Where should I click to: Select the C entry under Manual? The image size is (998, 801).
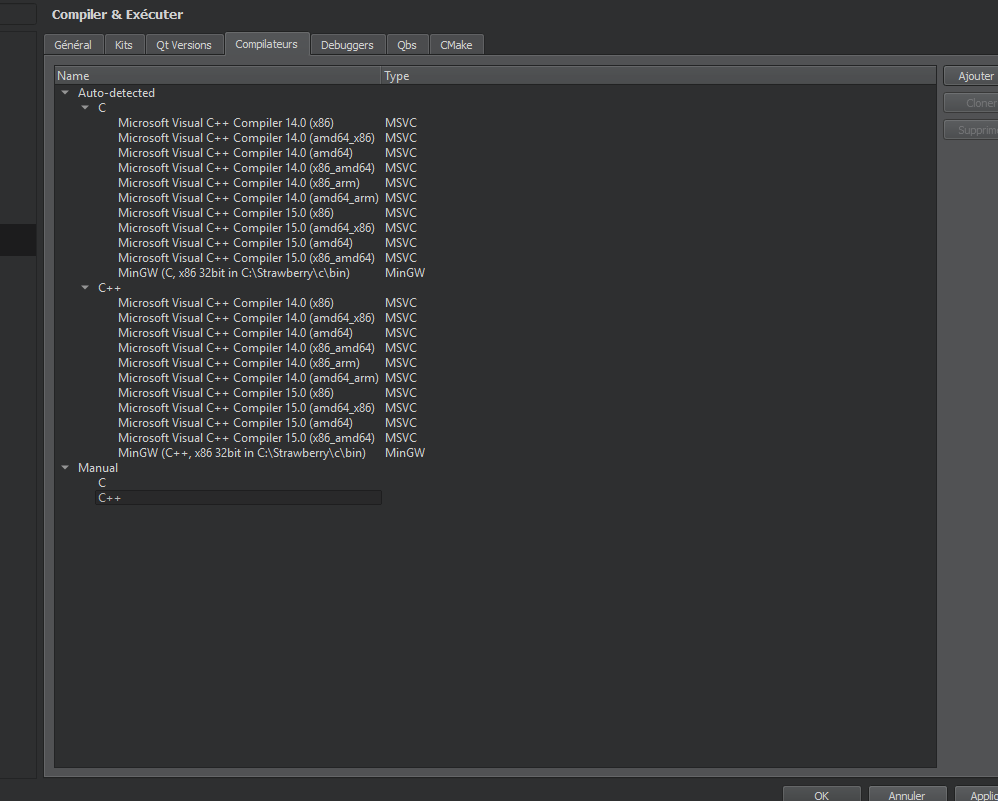102,483
